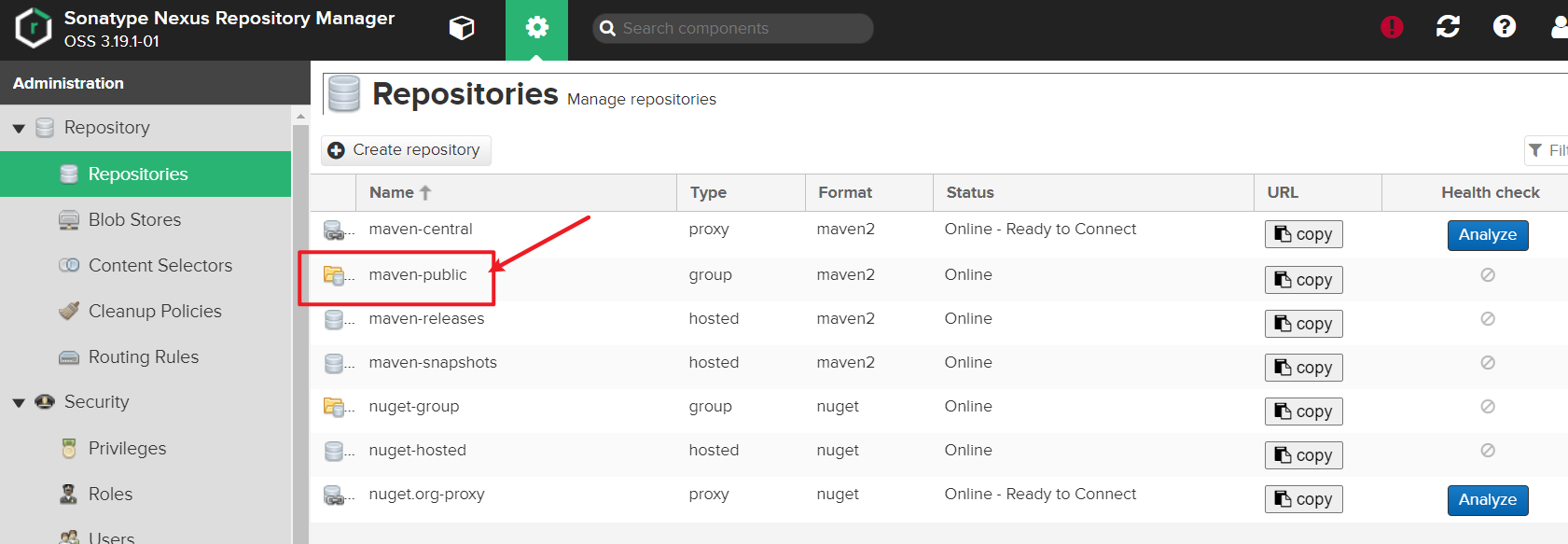Click the maven-public group folder icon
The image size is (1568, 544).
334,275
